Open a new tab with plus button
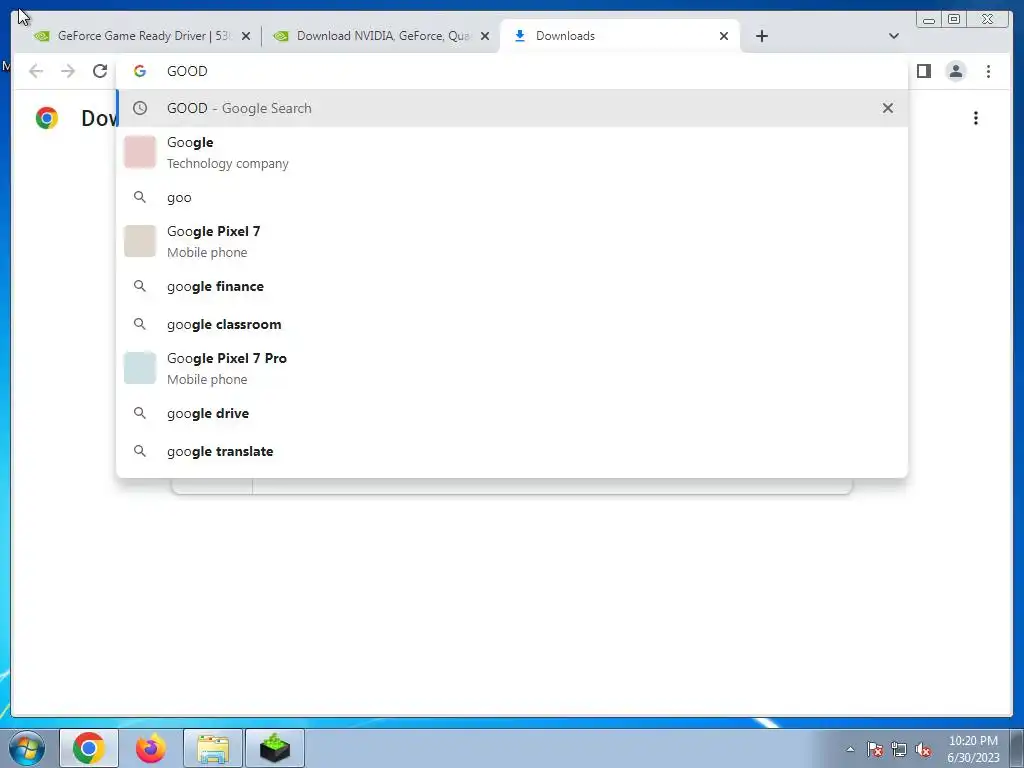 point(761,37)
